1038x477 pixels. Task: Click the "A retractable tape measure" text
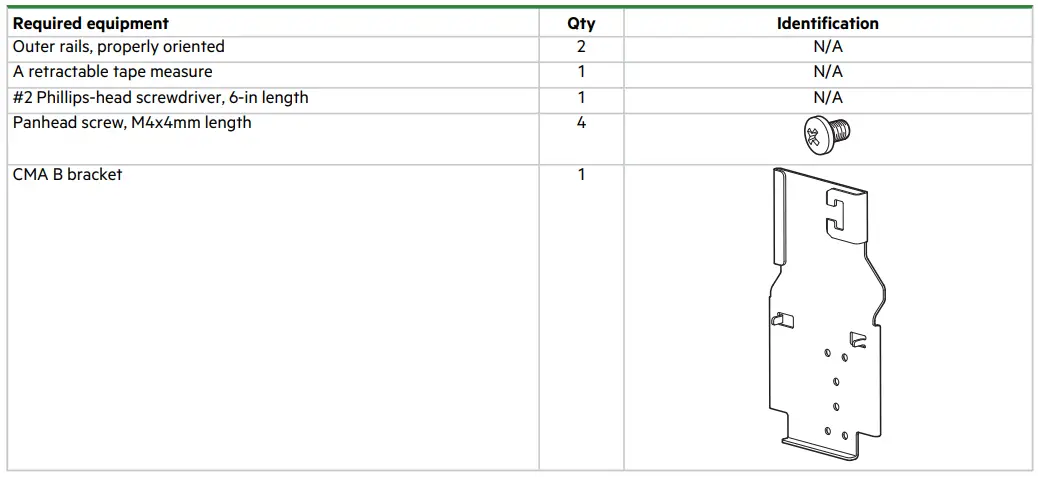pyautogui.click(x=113, y=72)
